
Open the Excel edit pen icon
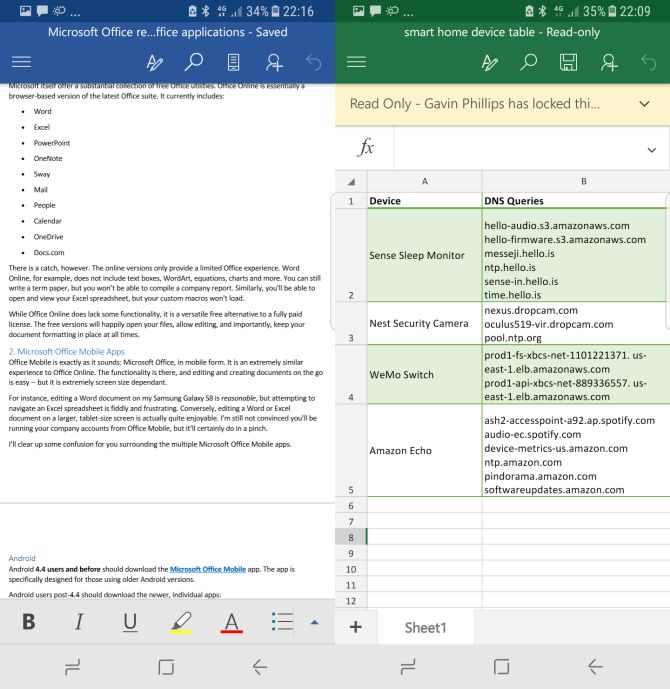[490, 63]
